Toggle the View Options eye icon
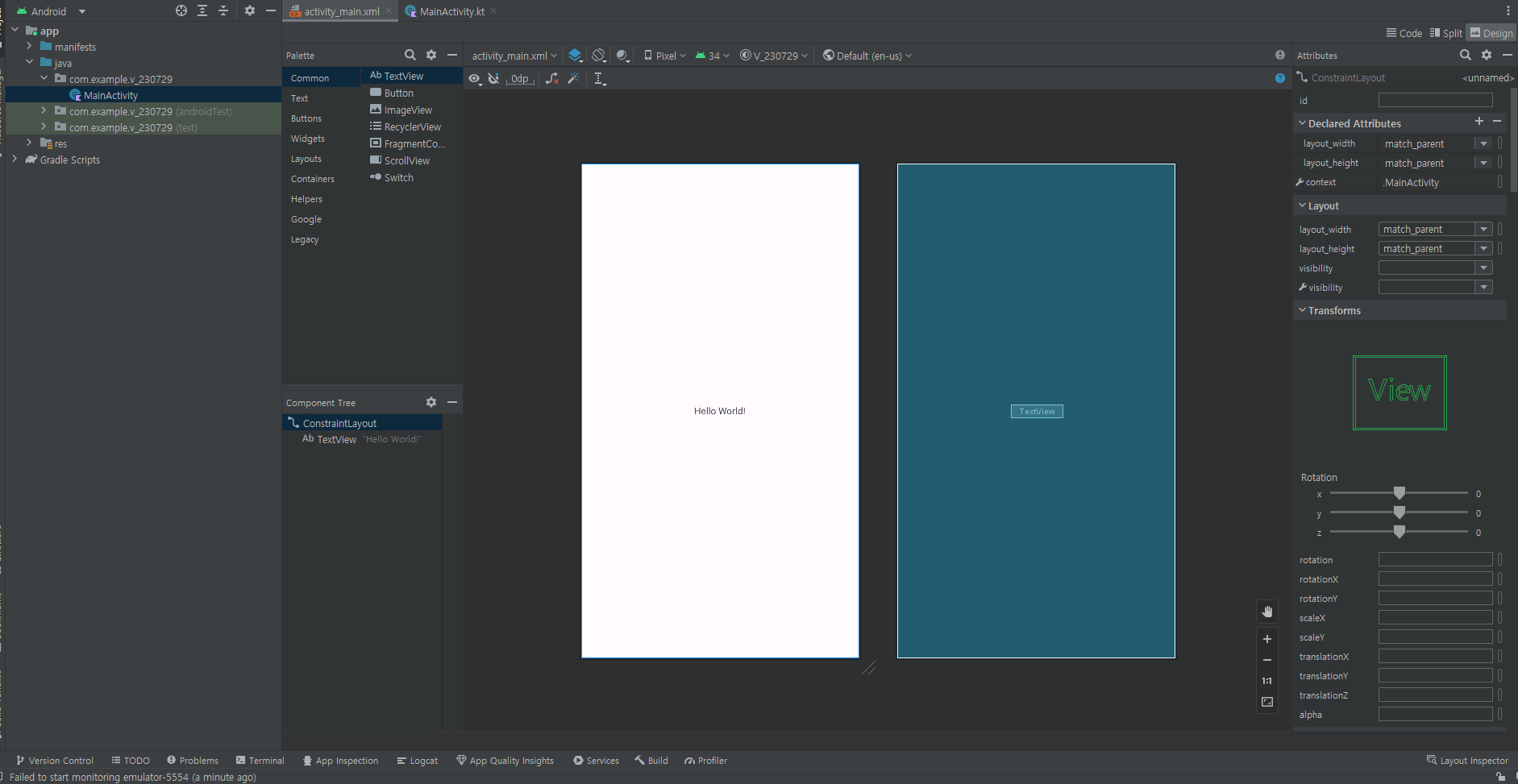Viewport: 1518px width, 784px height. pyautogui.click(x=475, y=78)
